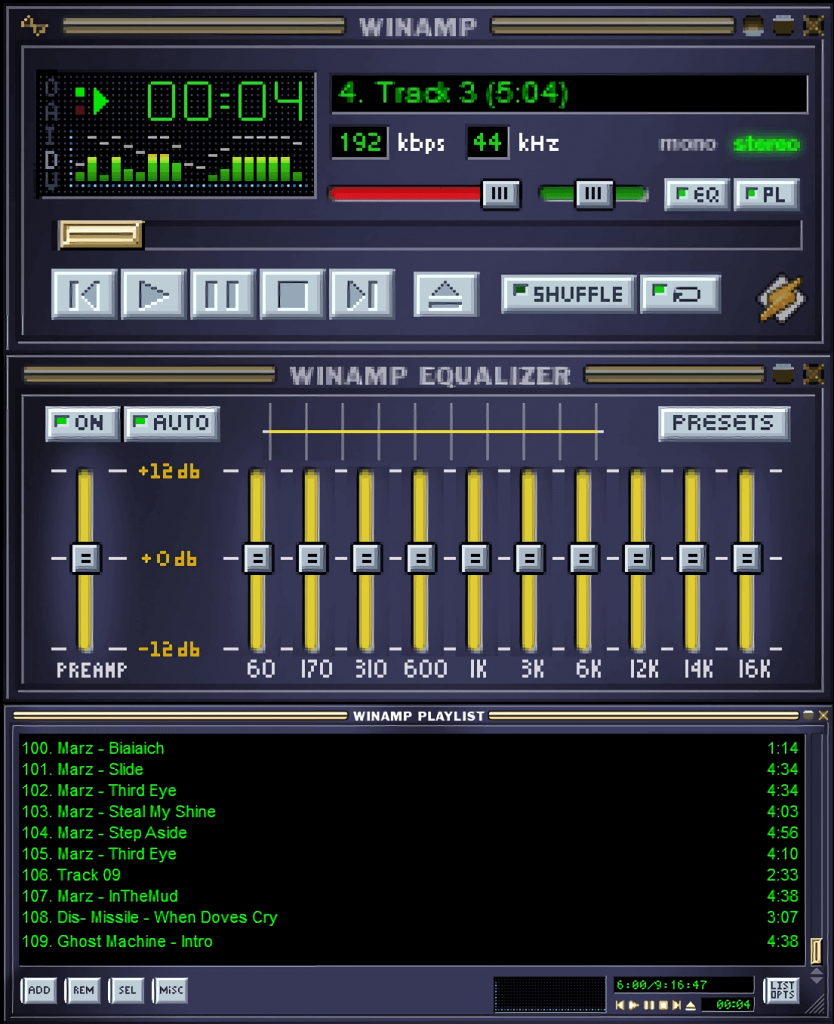Viewport: 834px width, 1024px height.
Task: Click the playlist mini previous track icon
Action: click(620, 1005)
